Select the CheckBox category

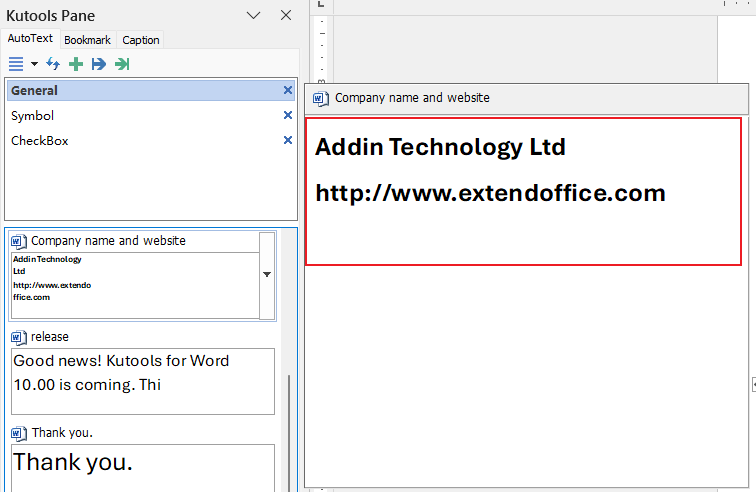[151, 141]
